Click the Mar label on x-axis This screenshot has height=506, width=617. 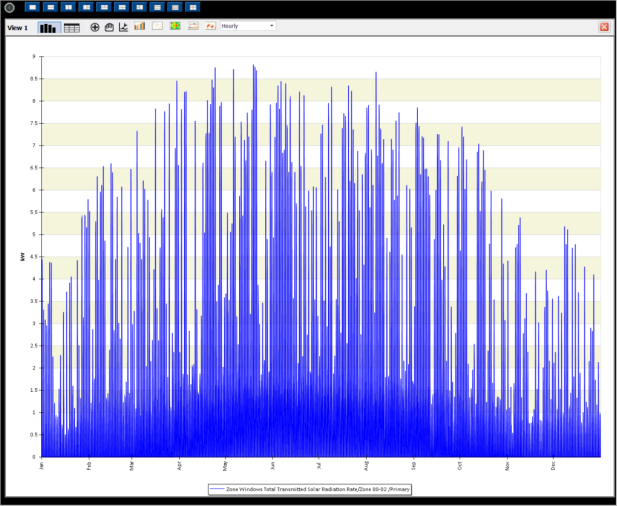pyautogui.click(x=132, y=465)
